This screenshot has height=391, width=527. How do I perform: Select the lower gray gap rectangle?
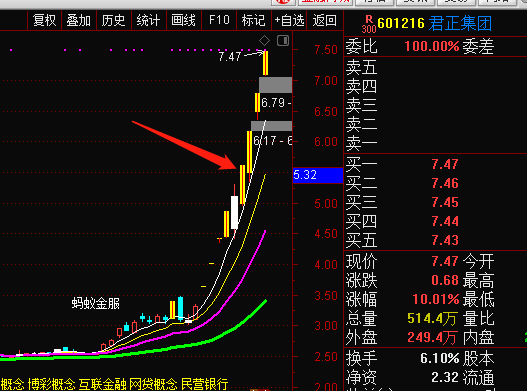(x=272, y=126)
